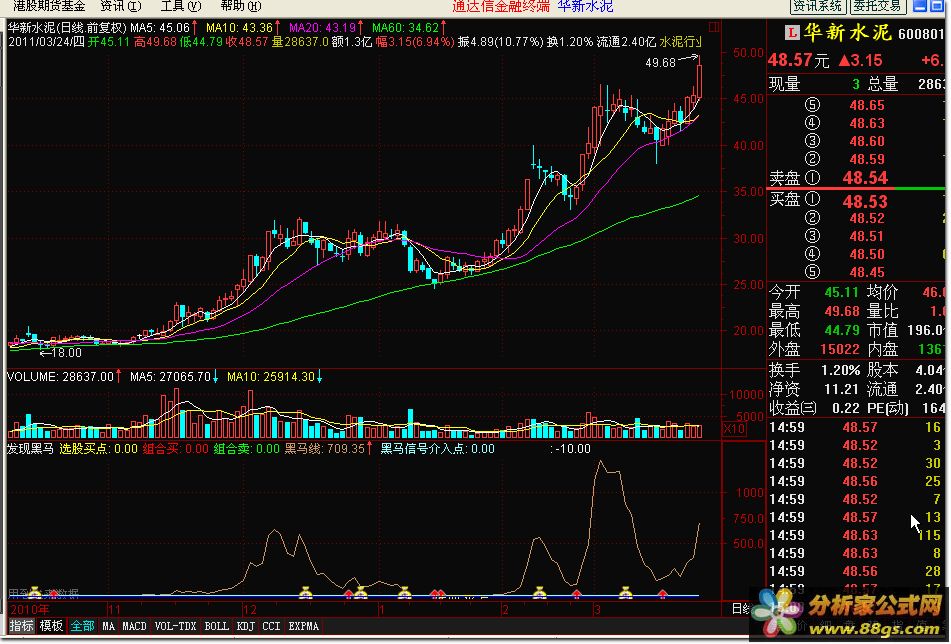Select the KDJ indicator tab
The height and width of the screenshot is (644, 951).
click(x=246, y=626)
